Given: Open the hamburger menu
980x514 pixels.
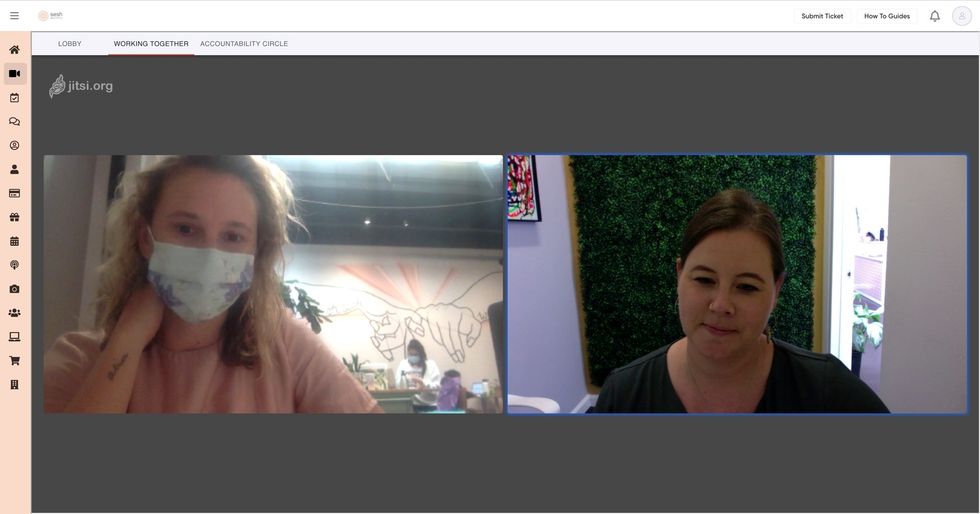Looking at the screenshot, I should tap(14, 16).
